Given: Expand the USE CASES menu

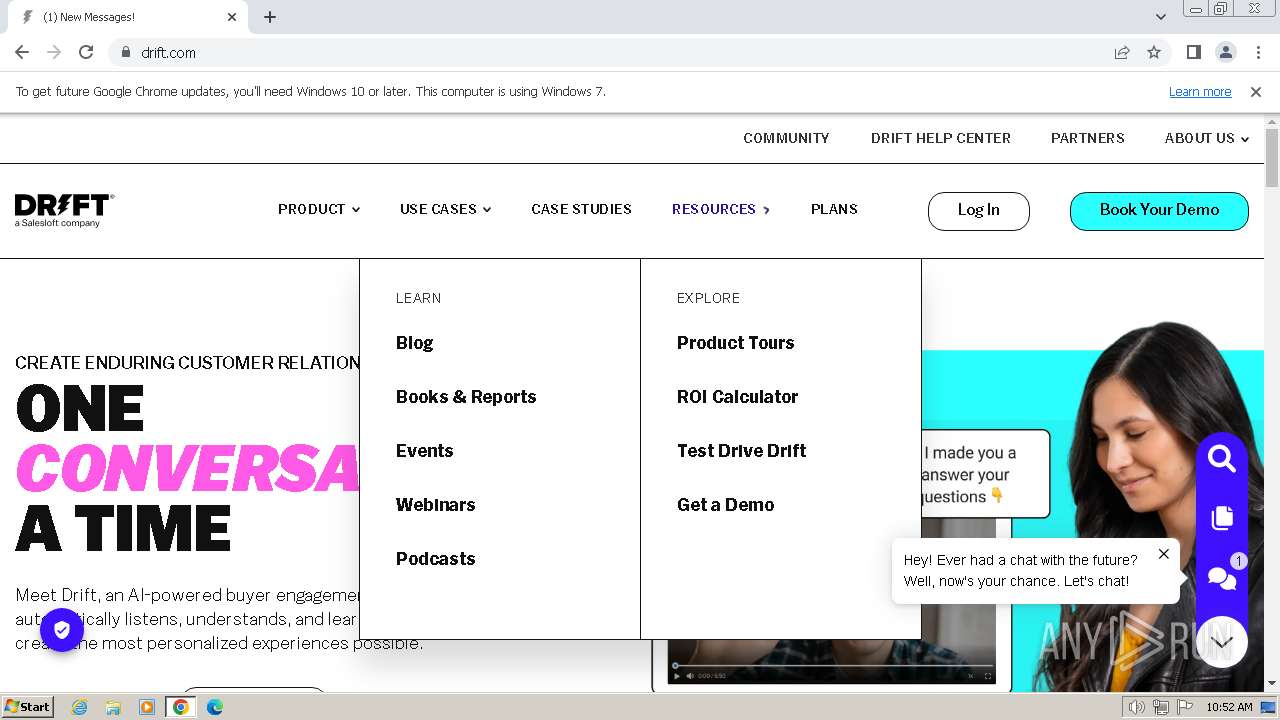Looking at the screenshot, I should coord(446,209).
